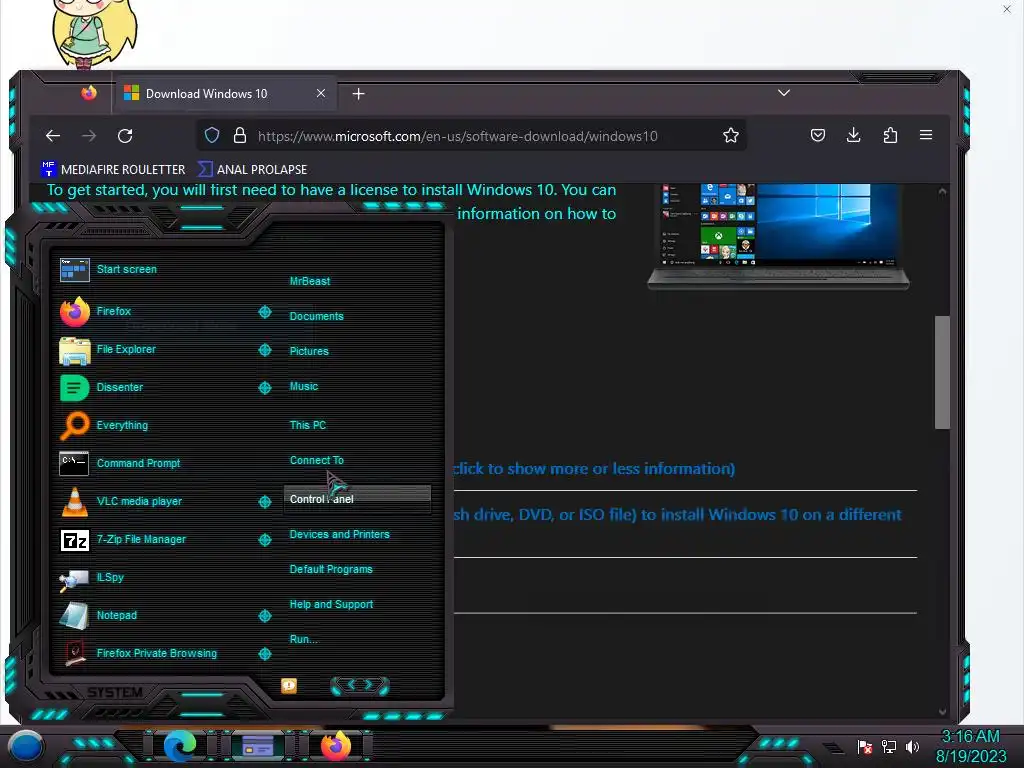Open Command Prompt from start menu
The height and width of the screenshot is (768, 1024).
click(x=138, y=463)
